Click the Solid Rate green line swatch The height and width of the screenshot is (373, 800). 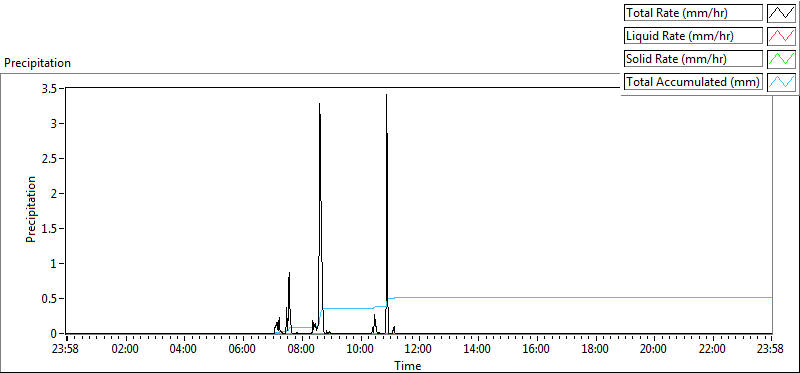pos(781,59)
